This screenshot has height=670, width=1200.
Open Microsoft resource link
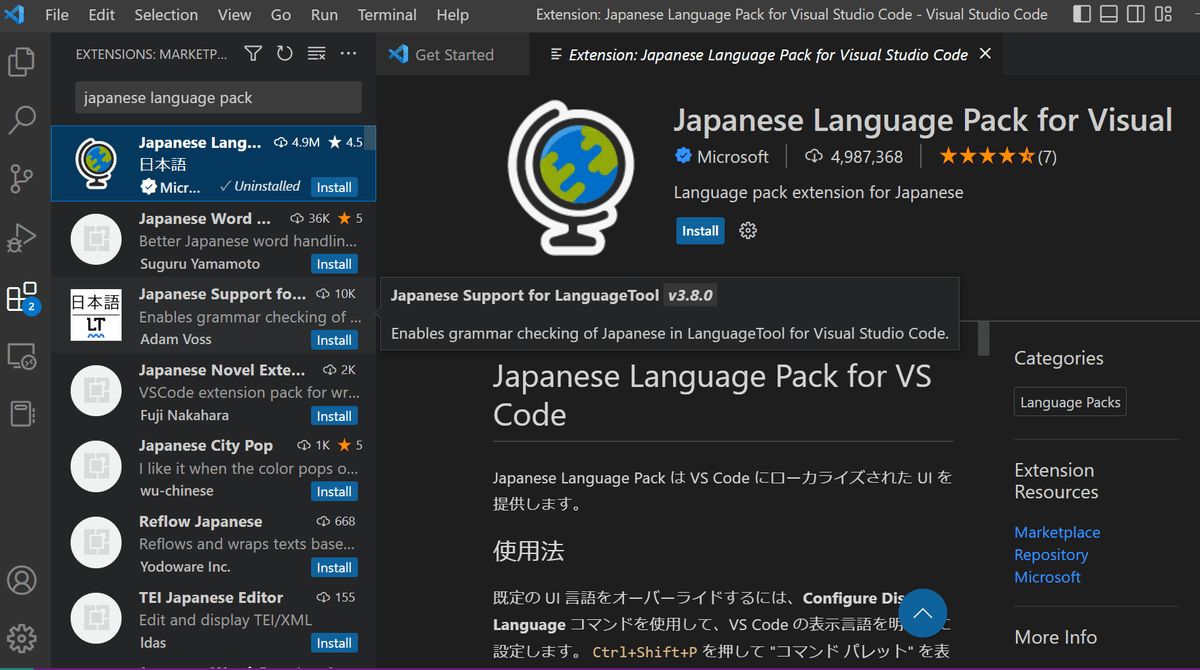1047,577
